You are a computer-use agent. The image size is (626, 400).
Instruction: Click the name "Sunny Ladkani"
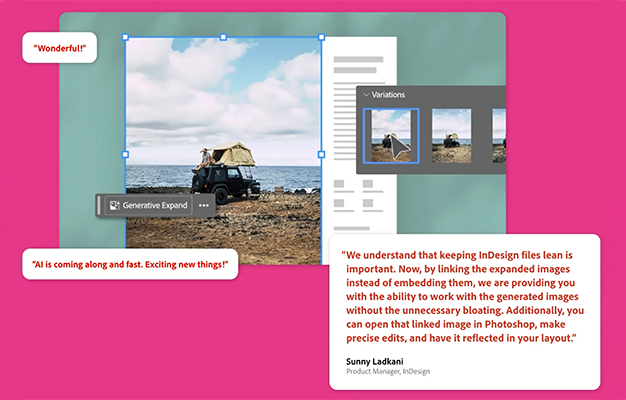(374, 361)
